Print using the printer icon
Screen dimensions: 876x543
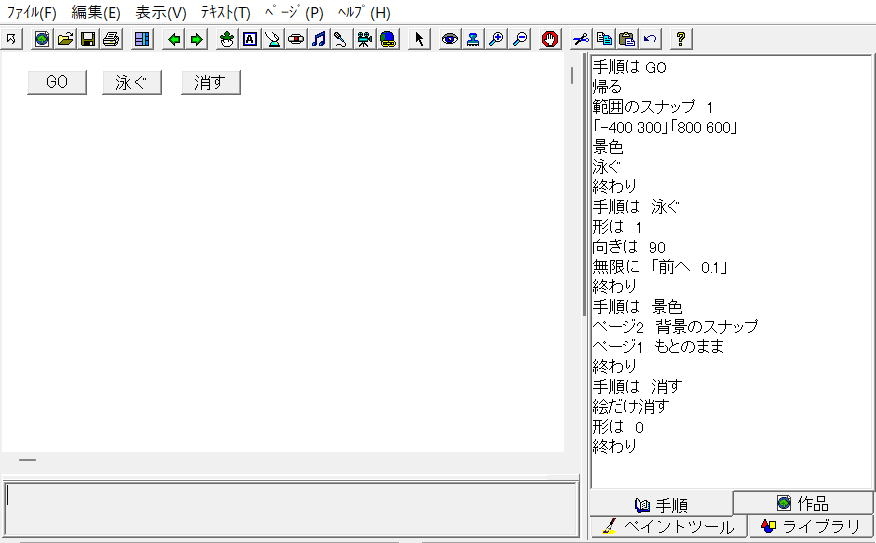(x=111, y=39)
